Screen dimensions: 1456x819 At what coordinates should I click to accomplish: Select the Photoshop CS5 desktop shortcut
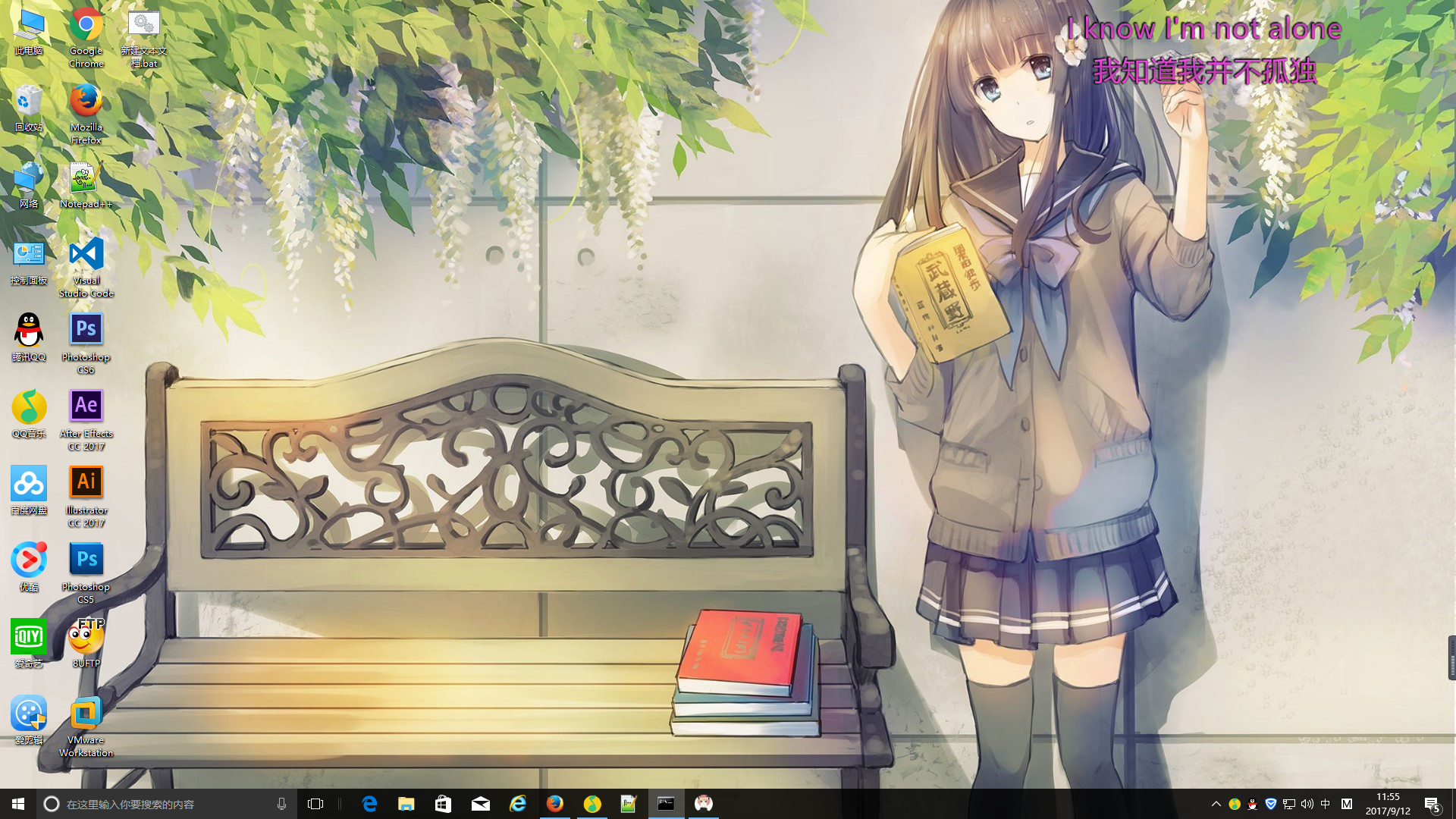pyautogui.click(x=86, y=574)
